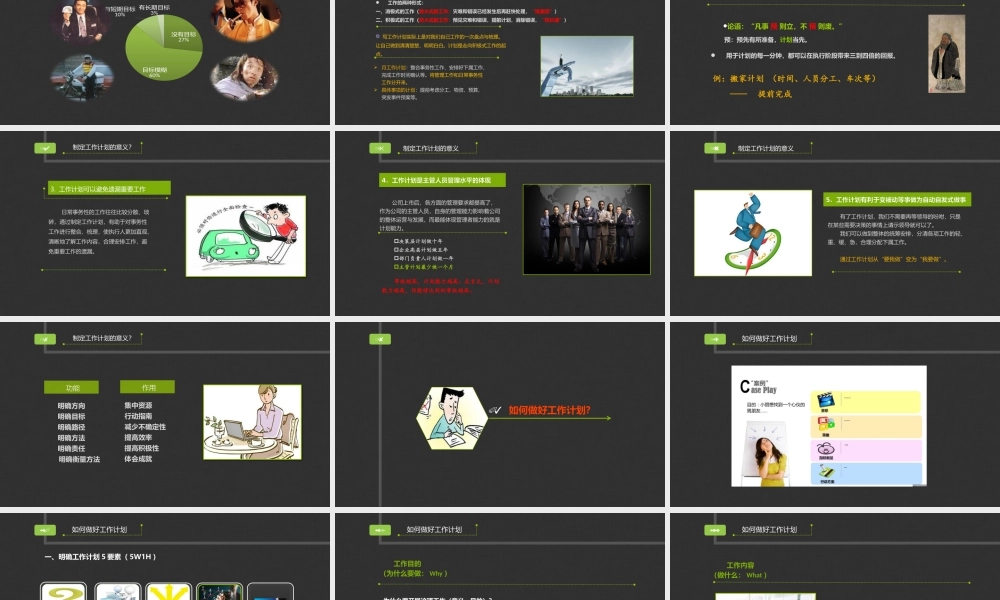Click the banner 工作计划是主管人员管理水平的体现
Image resolution: width=1000 pixels, height=600 pixels.
443,180
